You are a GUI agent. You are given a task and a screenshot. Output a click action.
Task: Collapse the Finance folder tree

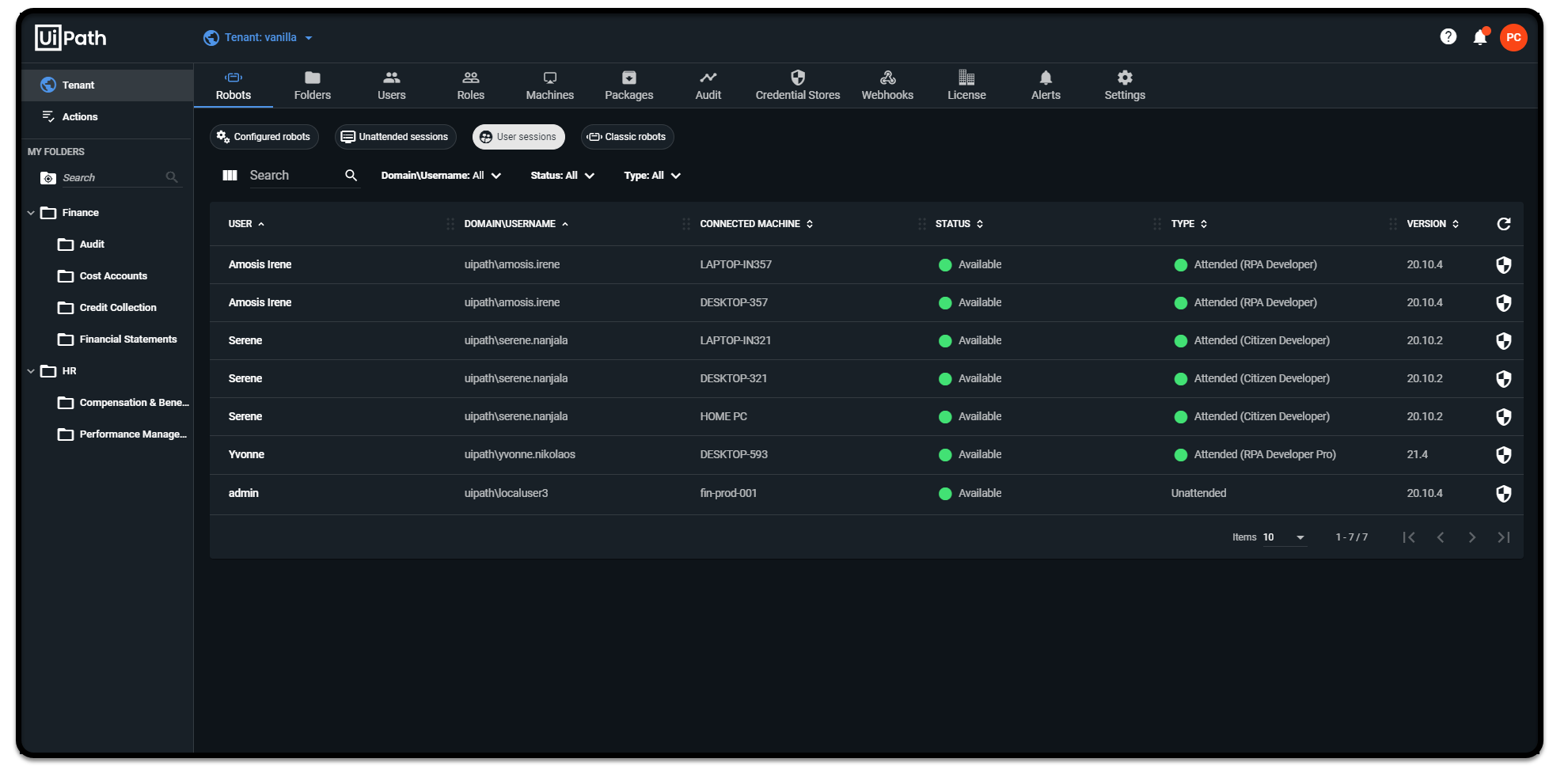point(31,212)
